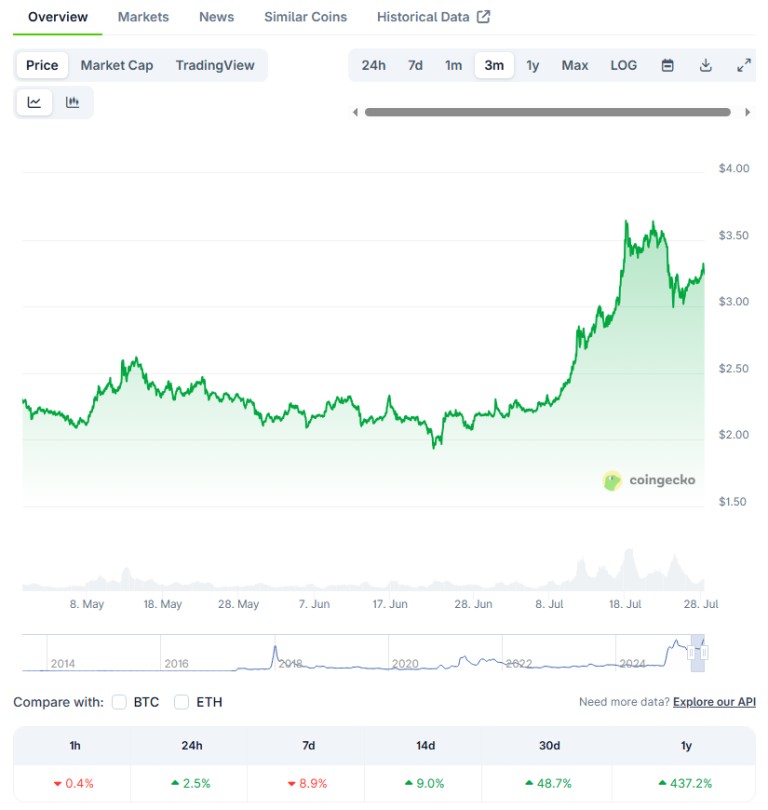Click the left arrow beside chart scrollbar
Viewport: 768px width, 810px height.
(355, 112)
